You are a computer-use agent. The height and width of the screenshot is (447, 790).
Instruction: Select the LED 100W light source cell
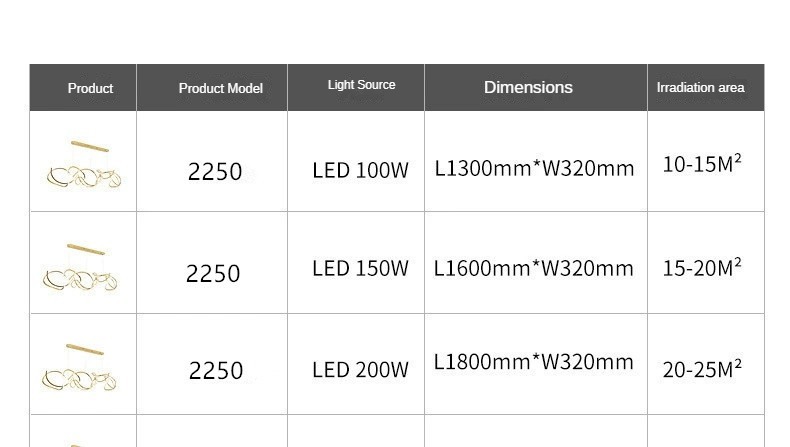point(360,170)
